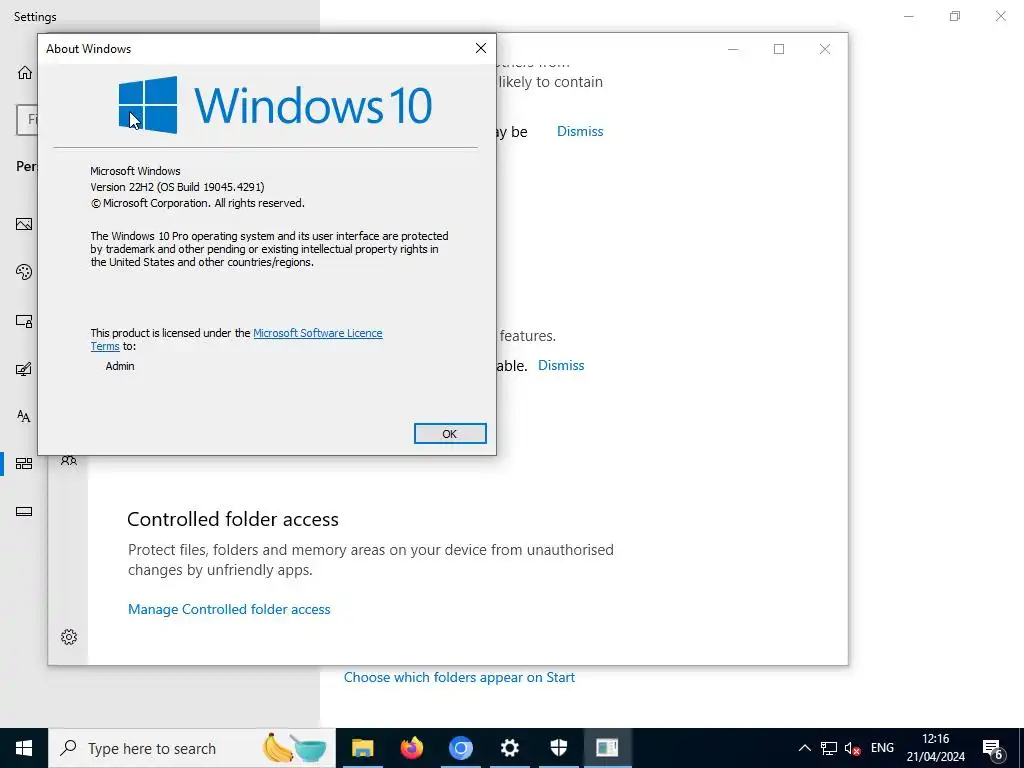
Task: Minimise the Windows Security window
Action: tap(733, 49)
